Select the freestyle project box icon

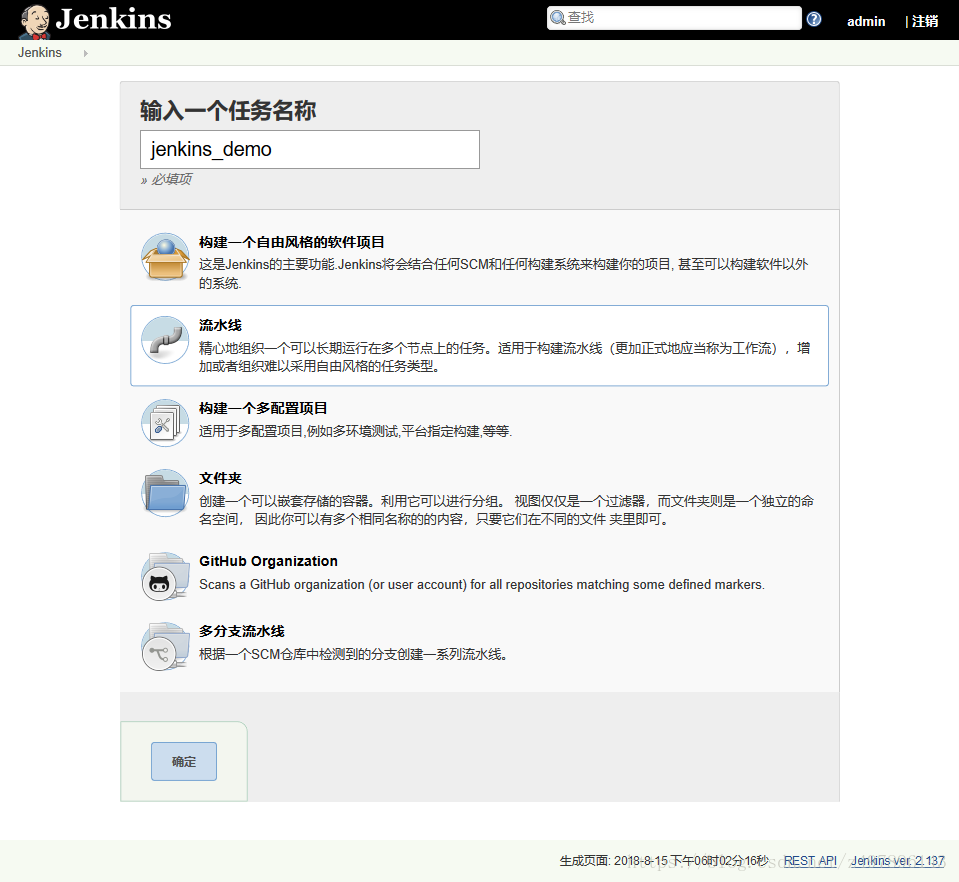(x=165, y=257)
